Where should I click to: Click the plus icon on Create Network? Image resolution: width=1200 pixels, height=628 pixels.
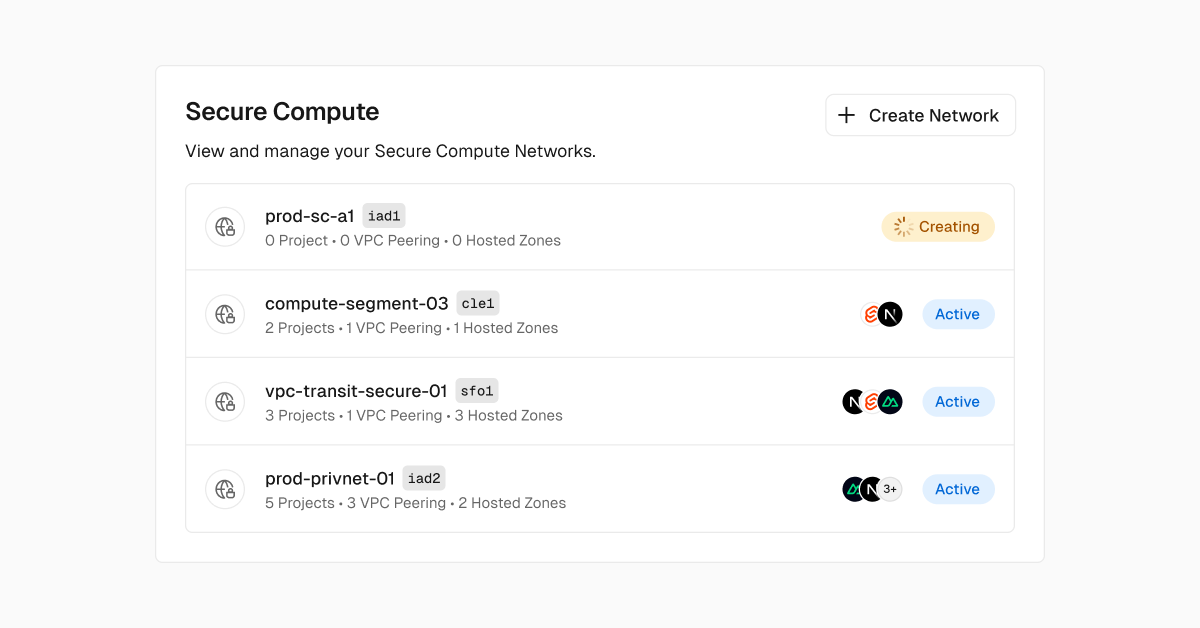(848, 114)
